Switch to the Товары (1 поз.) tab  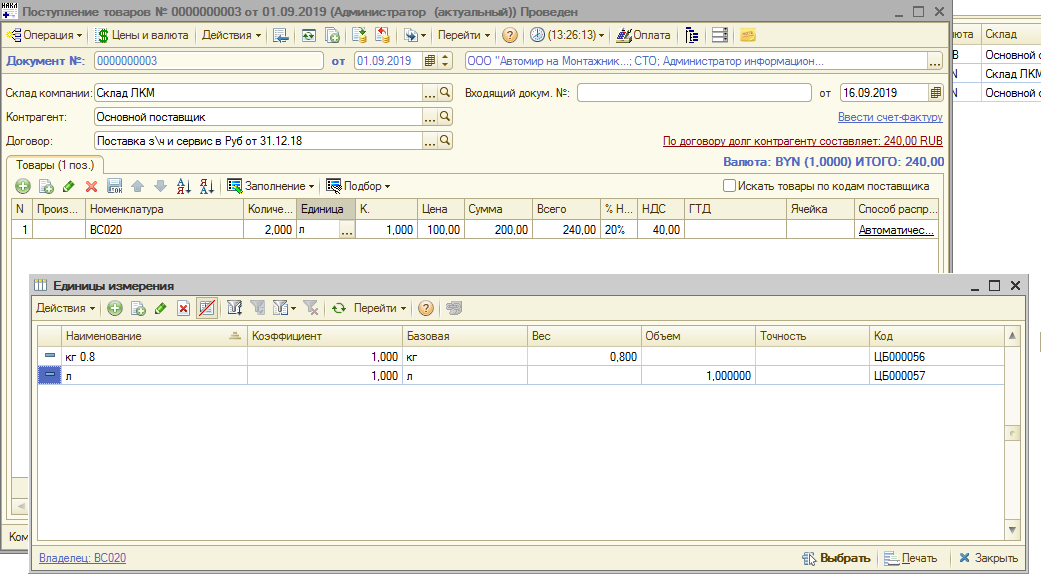pyautogui.click(x=55, y=165)
